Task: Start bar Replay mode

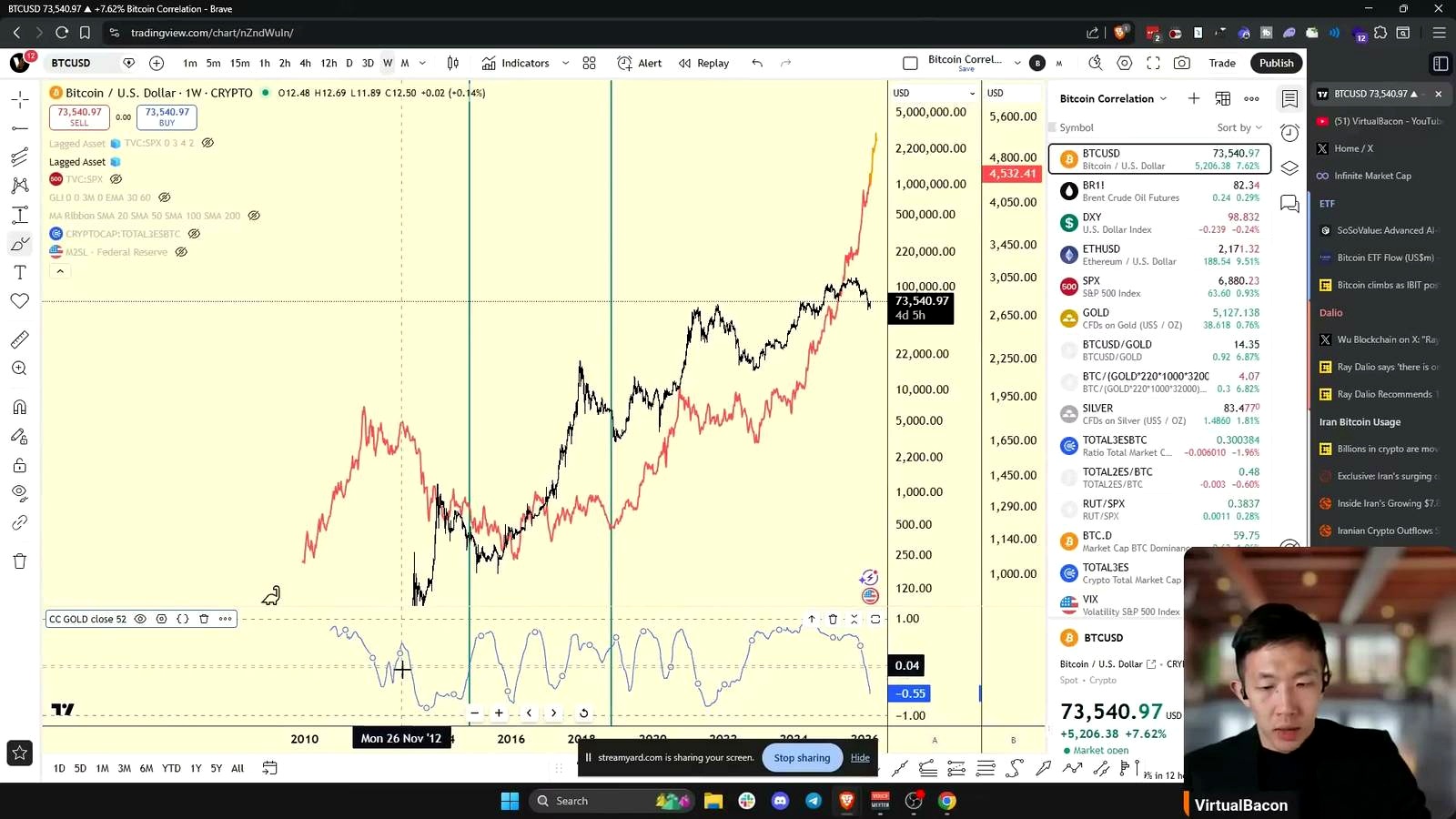Action: (703, 63)
